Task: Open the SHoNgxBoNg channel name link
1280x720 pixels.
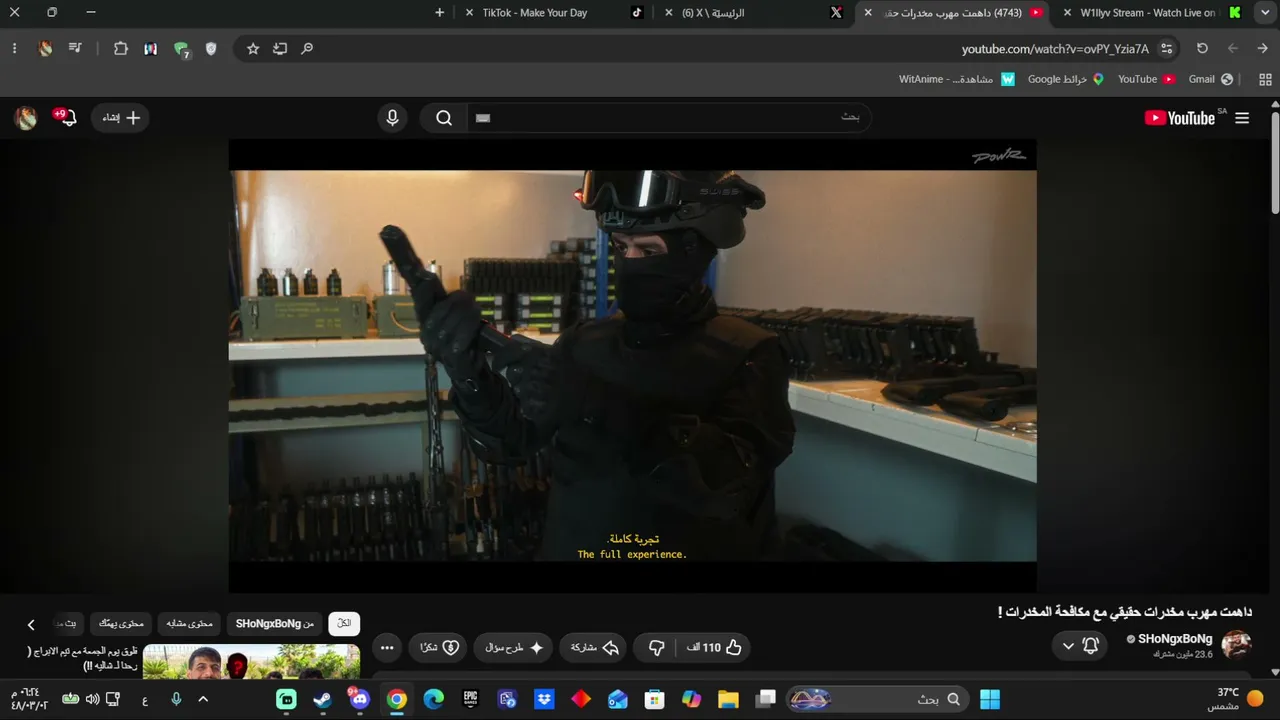Action: [1175, 639]
